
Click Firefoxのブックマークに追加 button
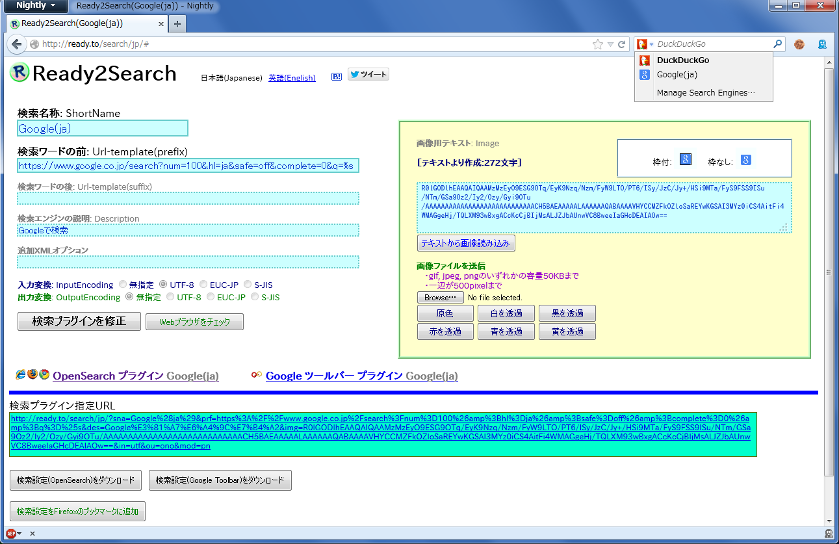pos(78,511)
